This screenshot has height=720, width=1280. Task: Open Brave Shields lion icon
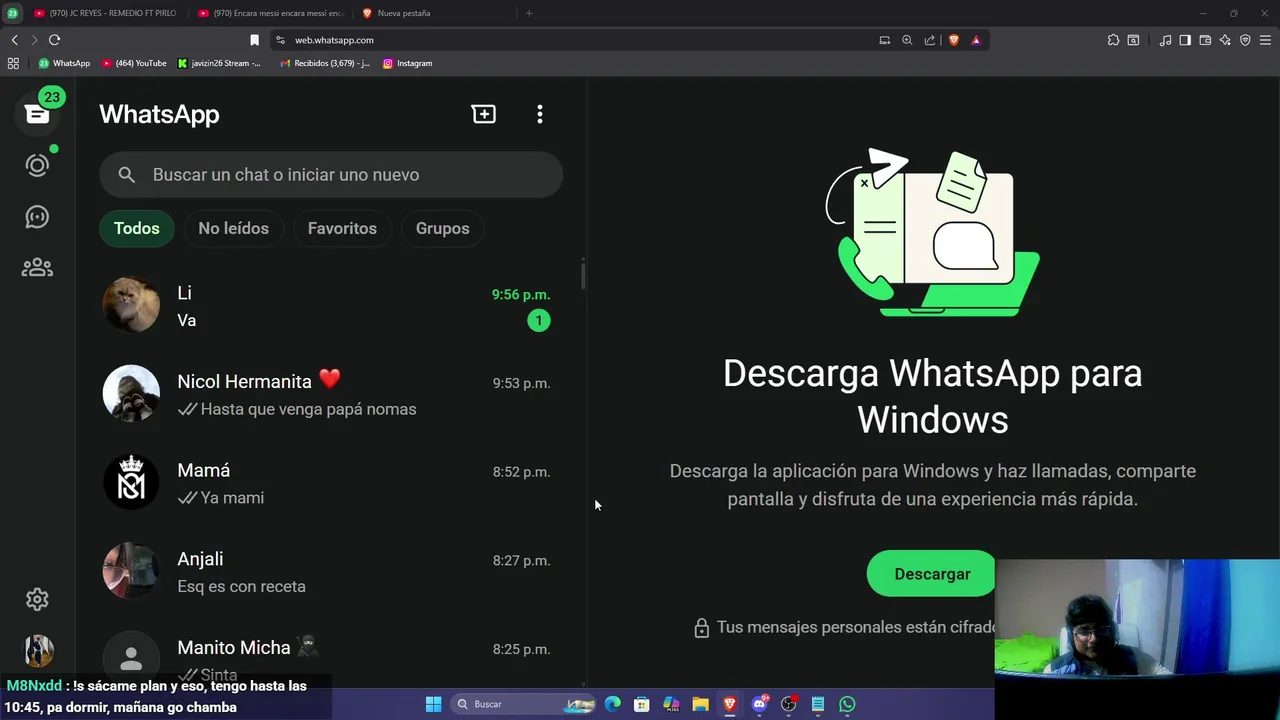954,40
